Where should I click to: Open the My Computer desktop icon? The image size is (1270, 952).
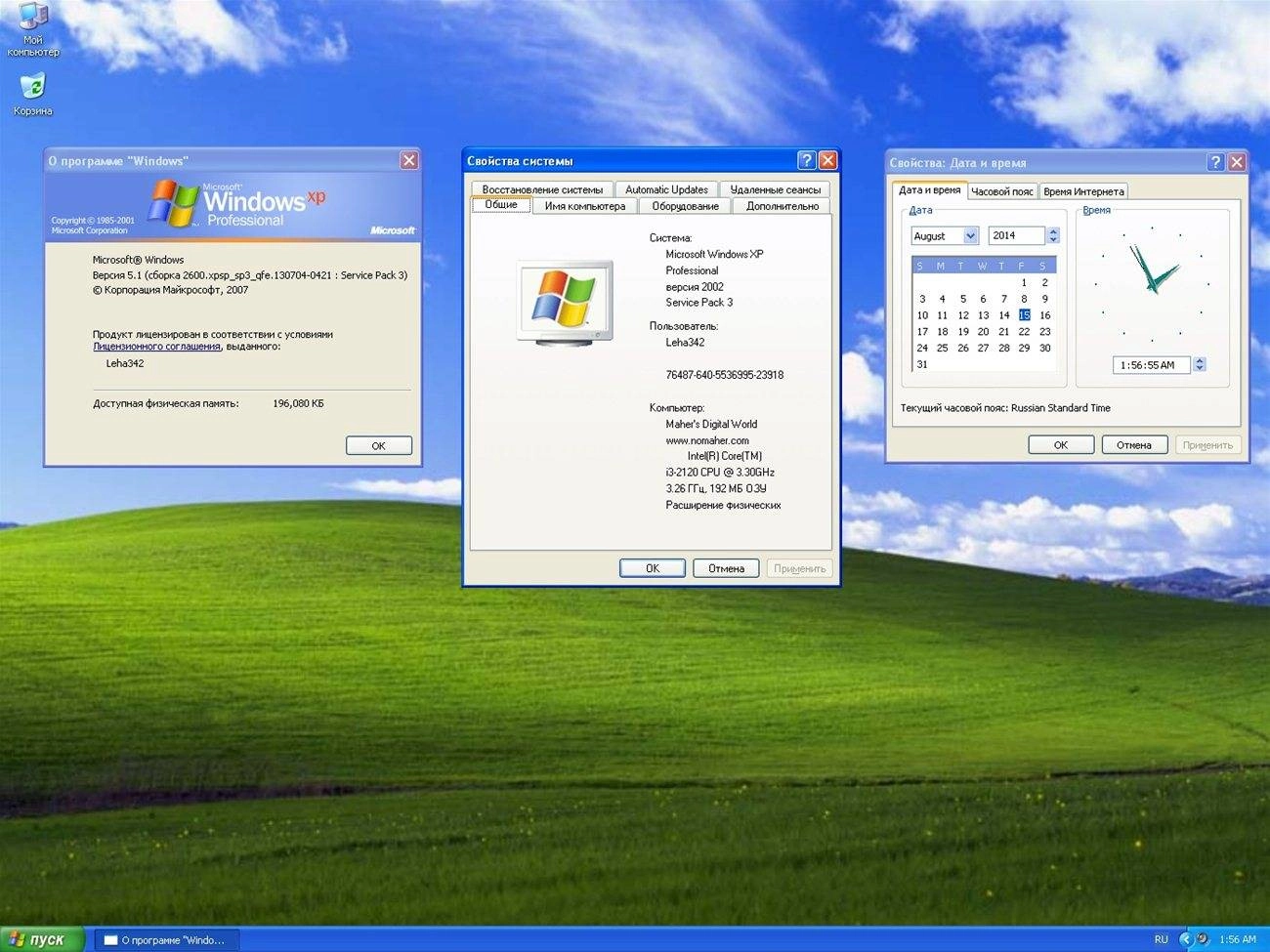[32, 29]
